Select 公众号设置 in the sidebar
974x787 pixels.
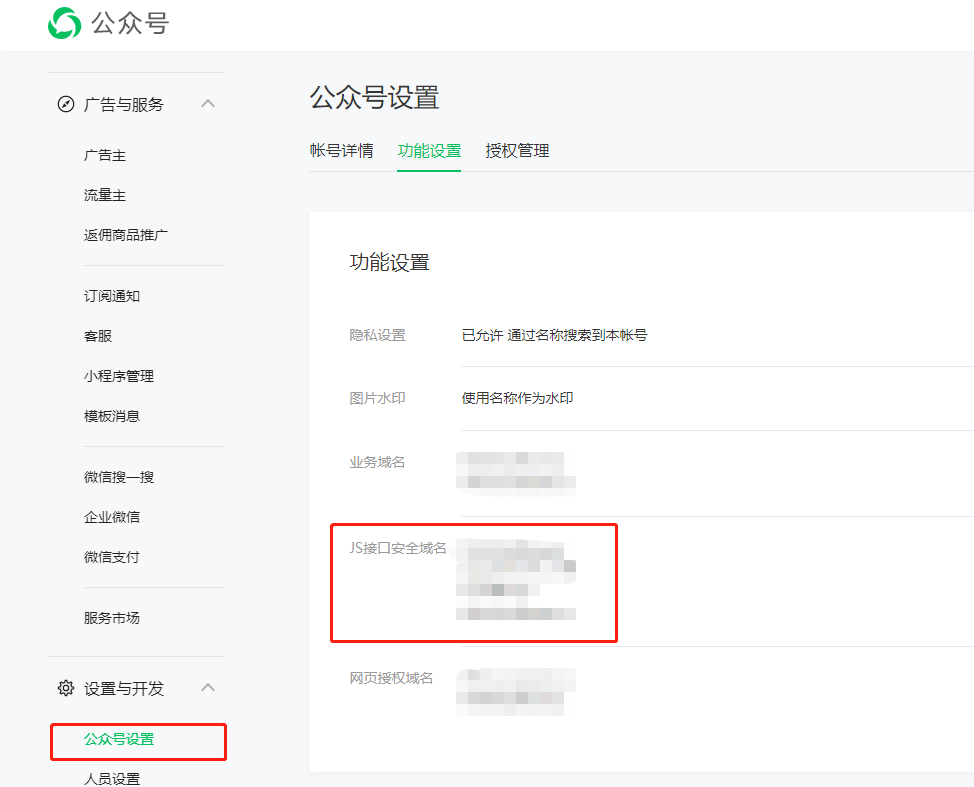click(119, 740)
